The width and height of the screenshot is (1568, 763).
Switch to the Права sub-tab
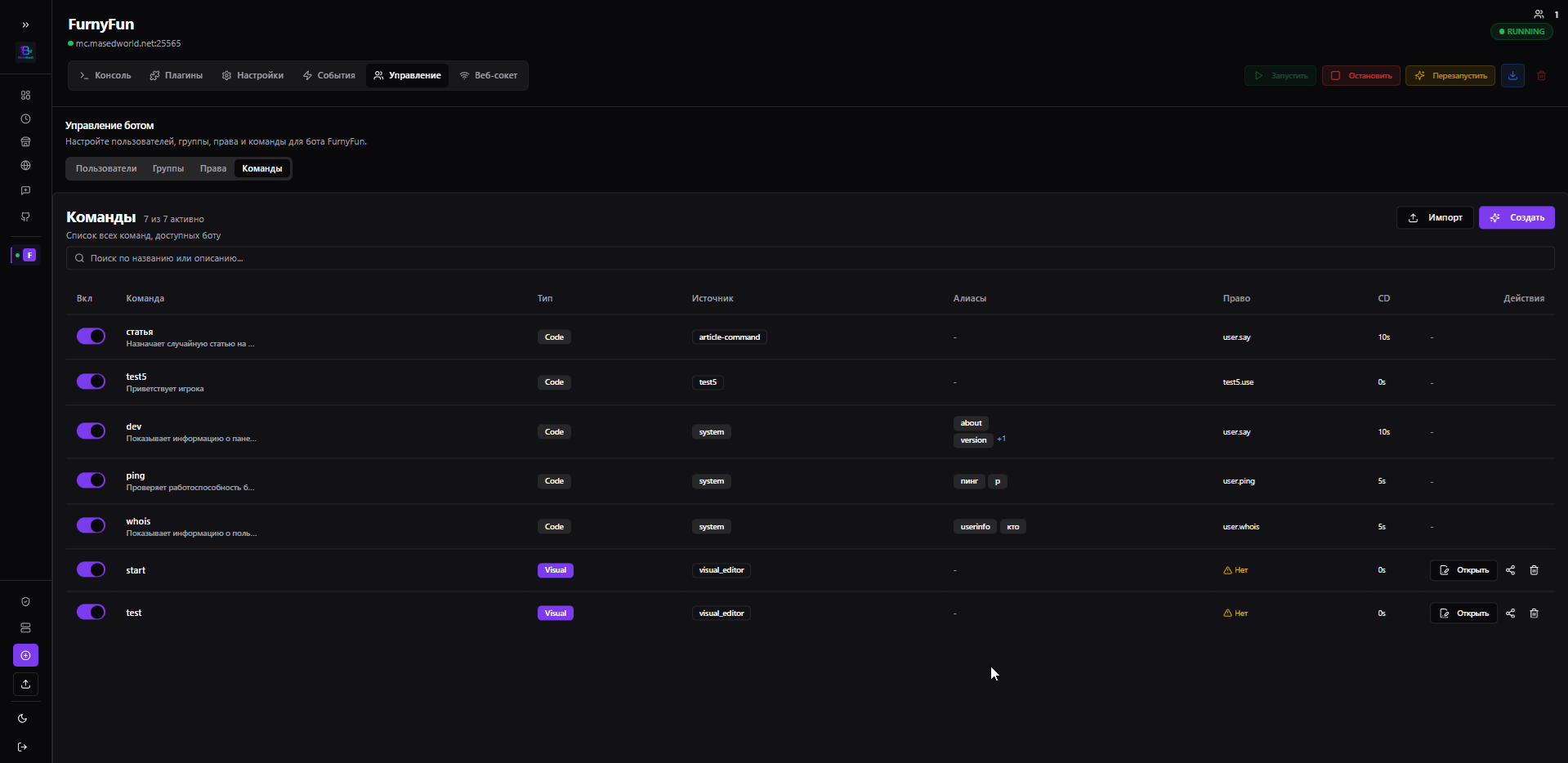[x=213, y=168]
